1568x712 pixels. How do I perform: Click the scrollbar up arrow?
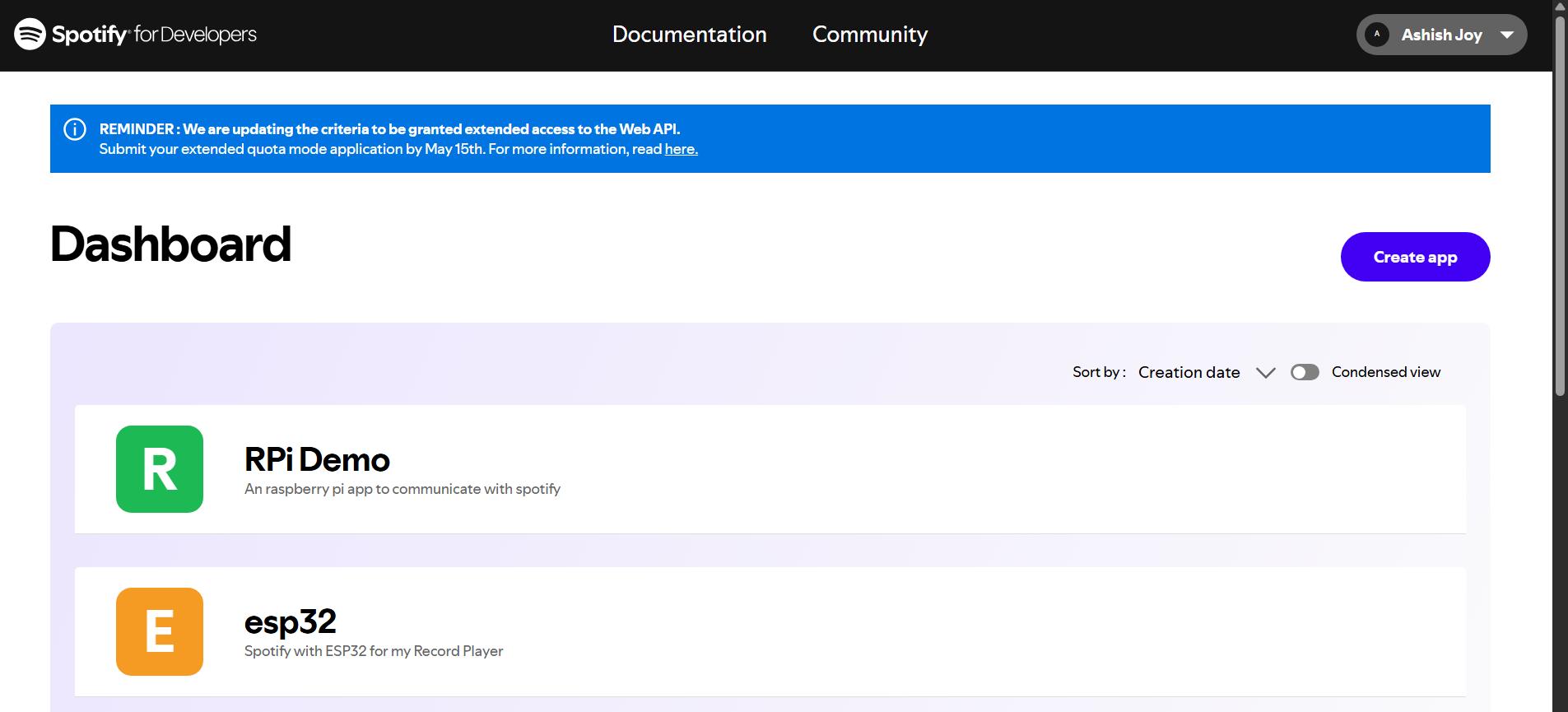click(x=1559, y=7)
